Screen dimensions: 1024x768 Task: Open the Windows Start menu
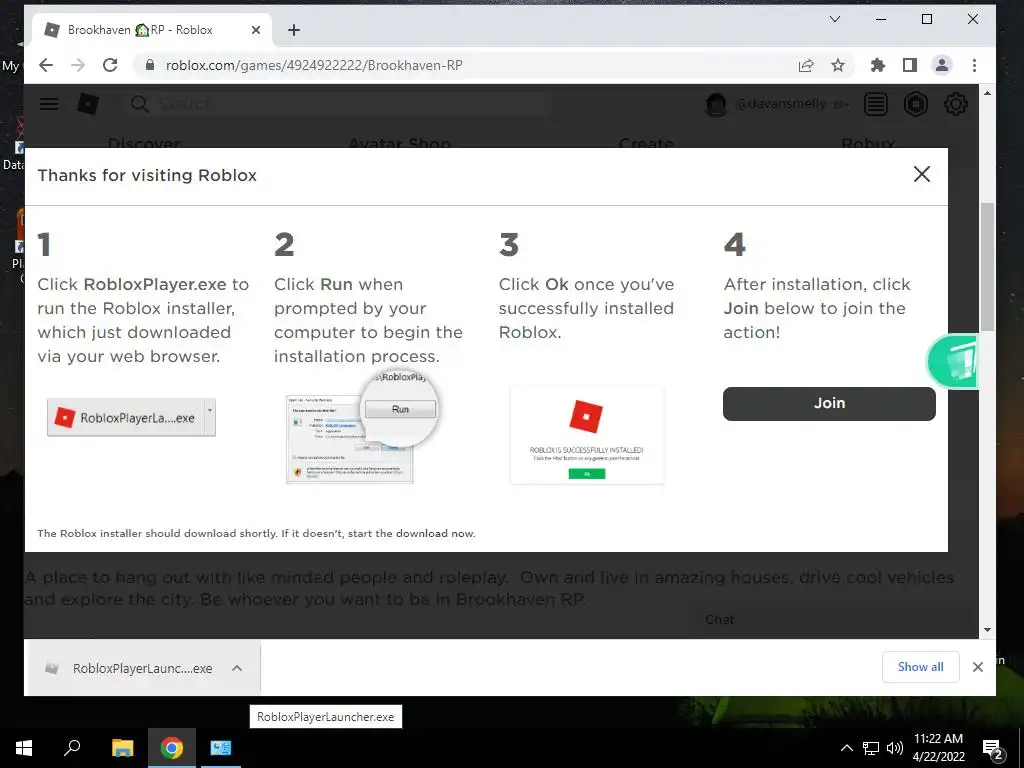pyautogui.click(x=24, y=748)
